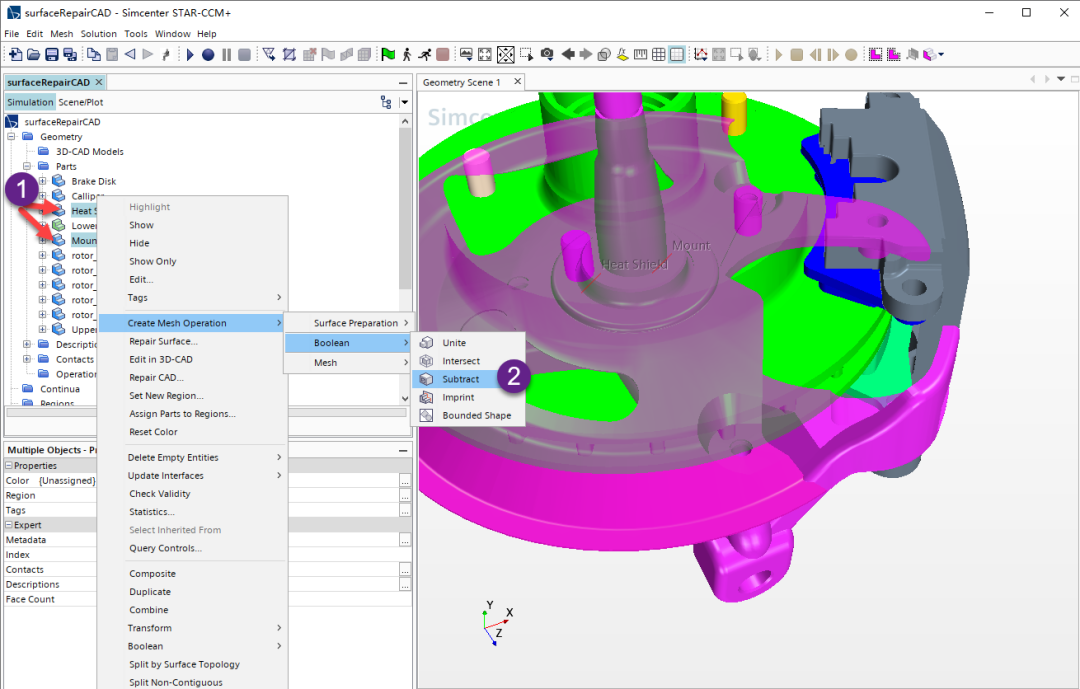Collapse the Properties section
Image resolution: width=1080 pixels, height=689 pixels.
9,466
